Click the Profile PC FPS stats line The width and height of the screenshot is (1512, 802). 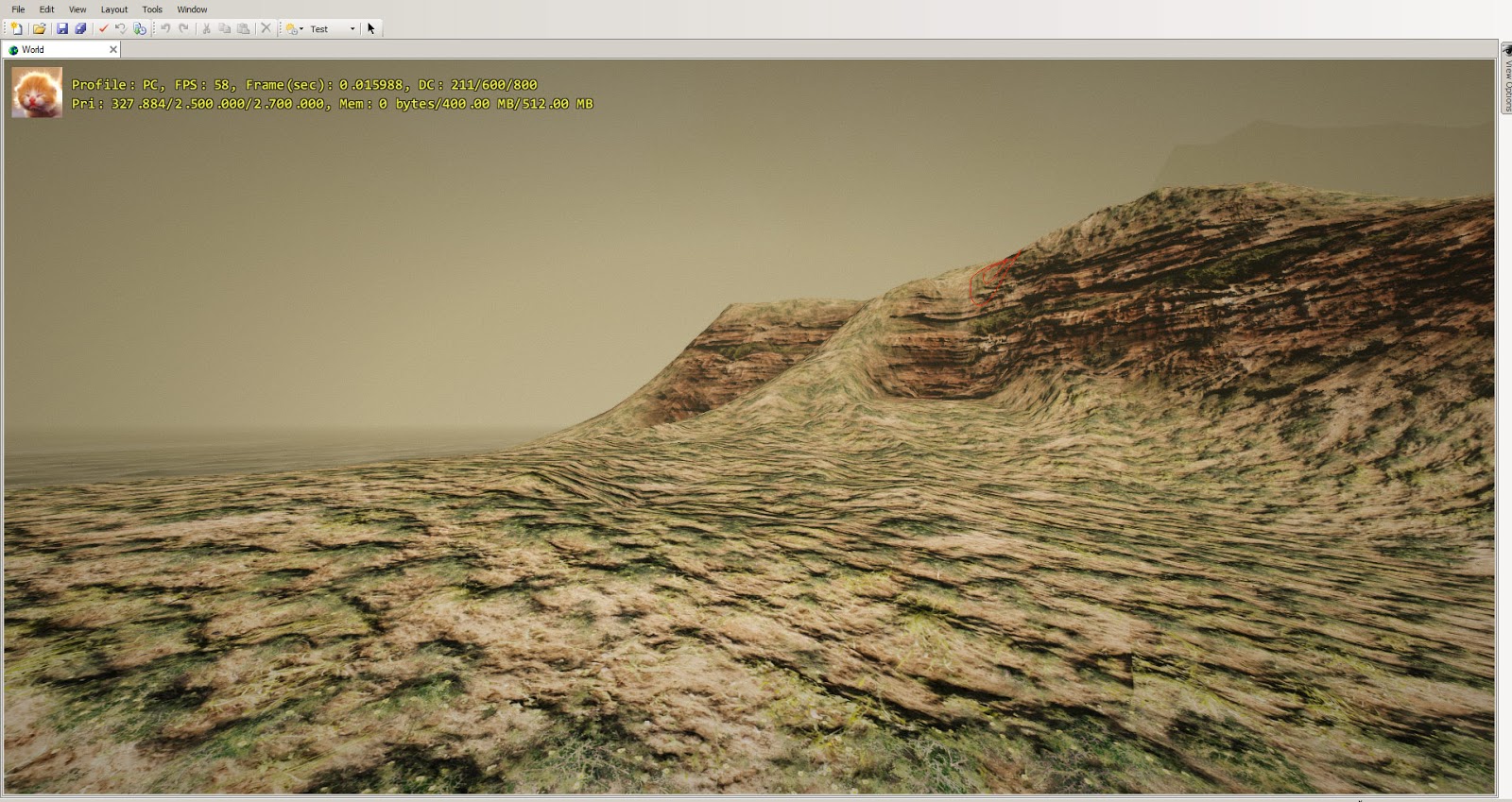click(304, 85)
